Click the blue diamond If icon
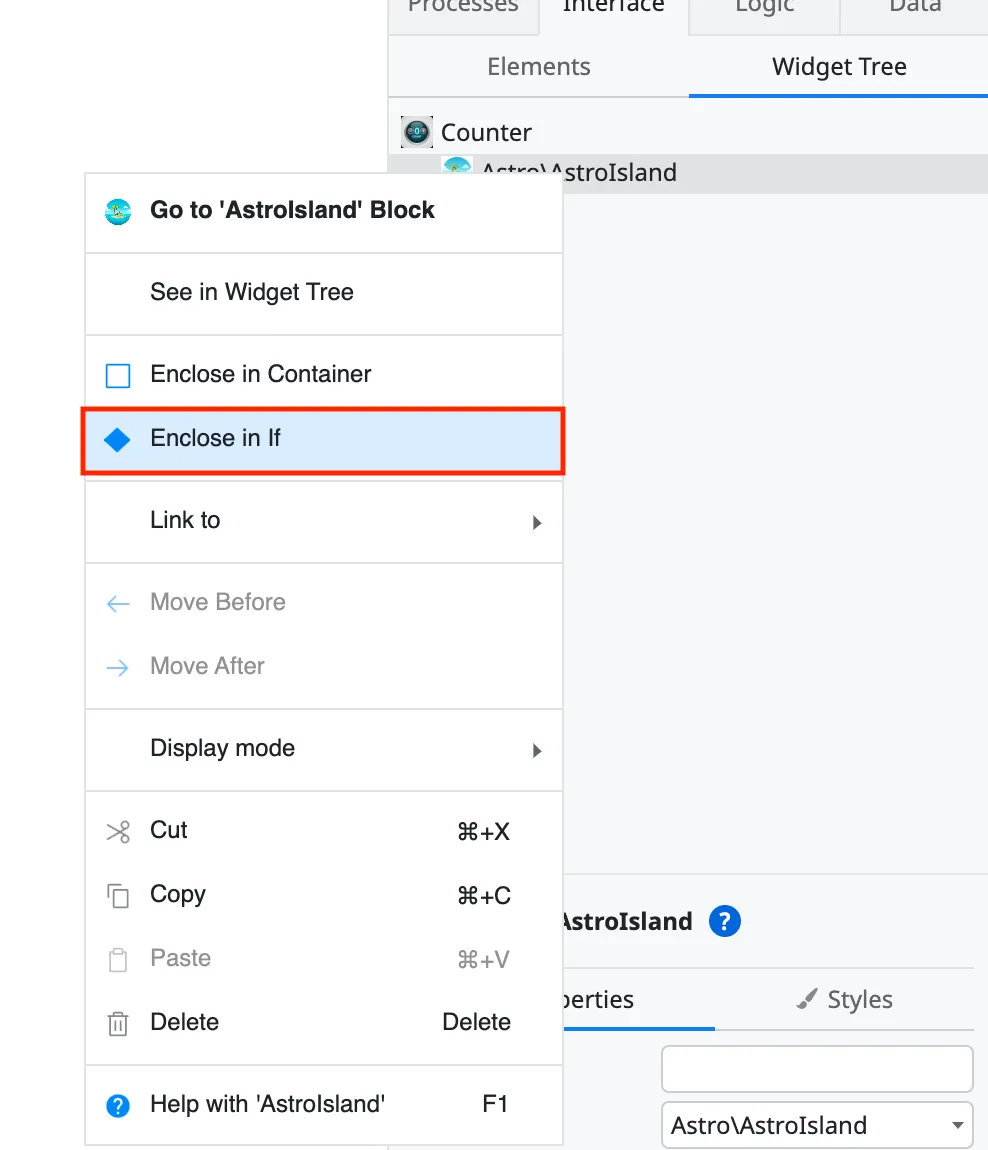 pos(118,439)
